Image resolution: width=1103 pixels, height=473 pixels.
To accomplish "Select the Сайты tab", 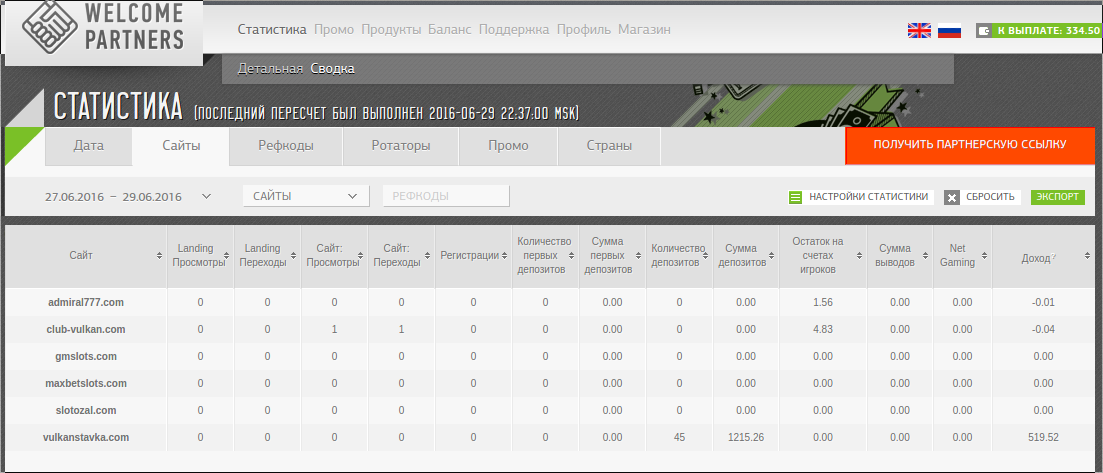I will click(181, 146).
